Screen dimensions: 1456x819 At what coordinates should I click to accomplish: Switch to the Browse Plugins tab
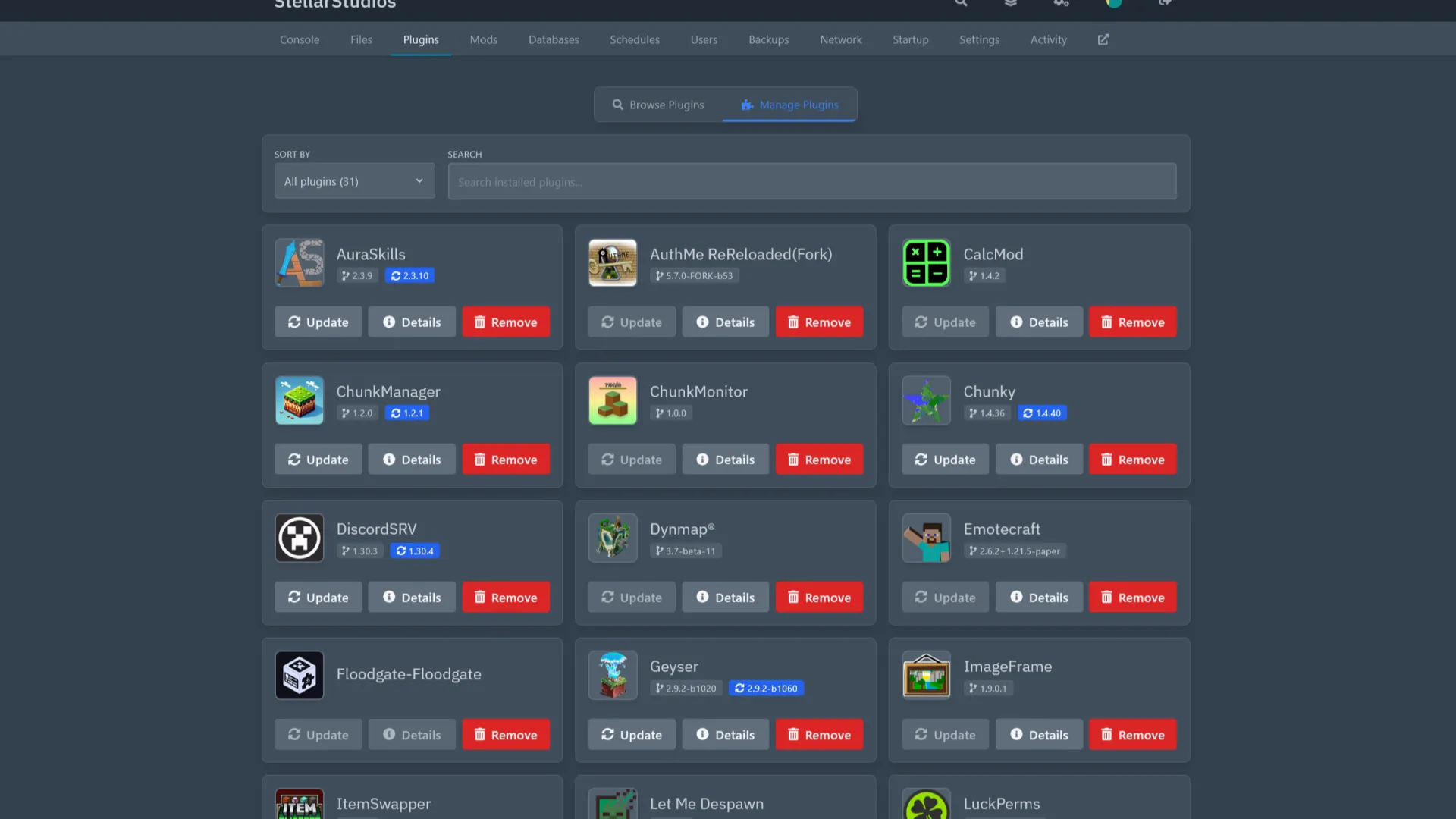pos(658,105)
